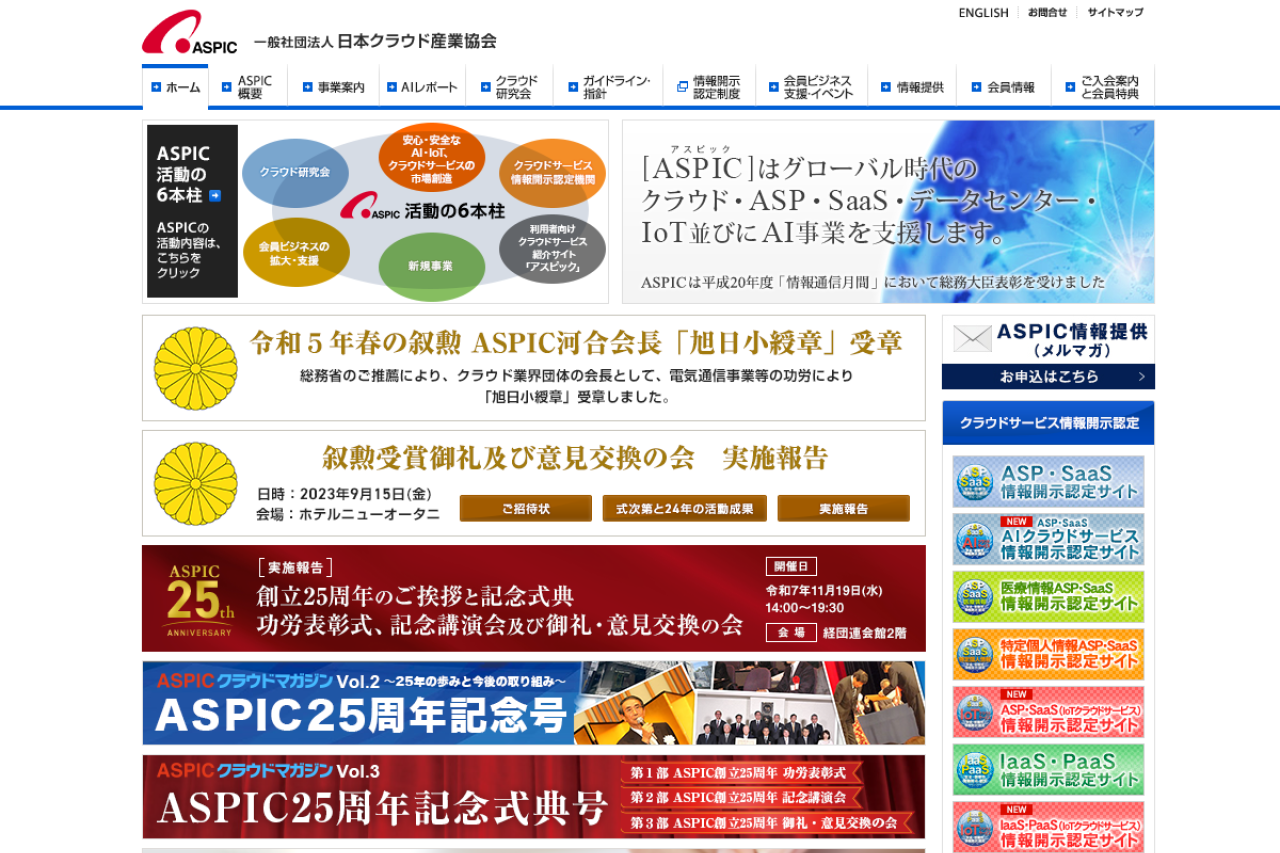Open the 特定個人情報ASP・SaaS 認定サイト badge
Viewport: 1280px width, 853px height.
(1048, 655)
